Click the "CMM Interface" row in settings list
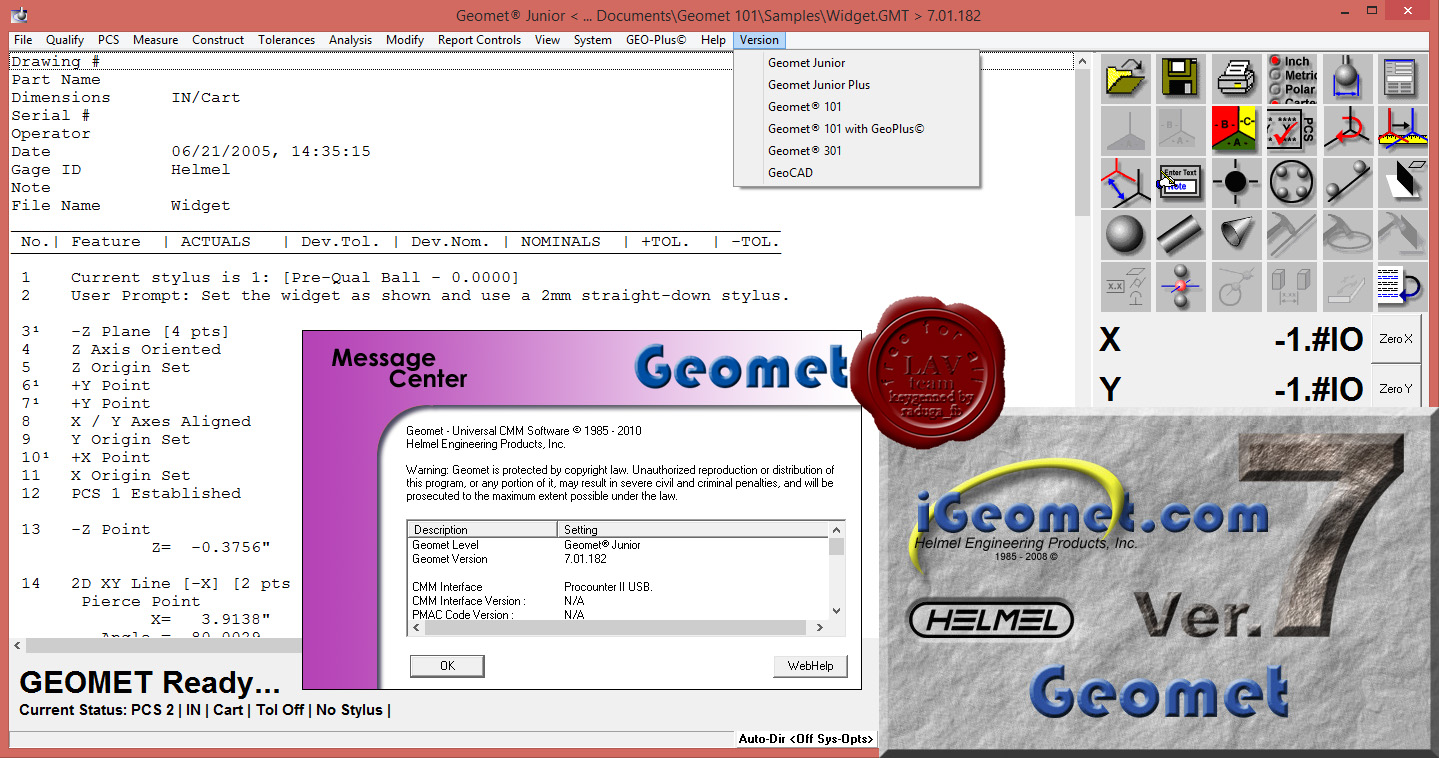The width and height of the screenshot is (1439, 758). pos(618,587)
